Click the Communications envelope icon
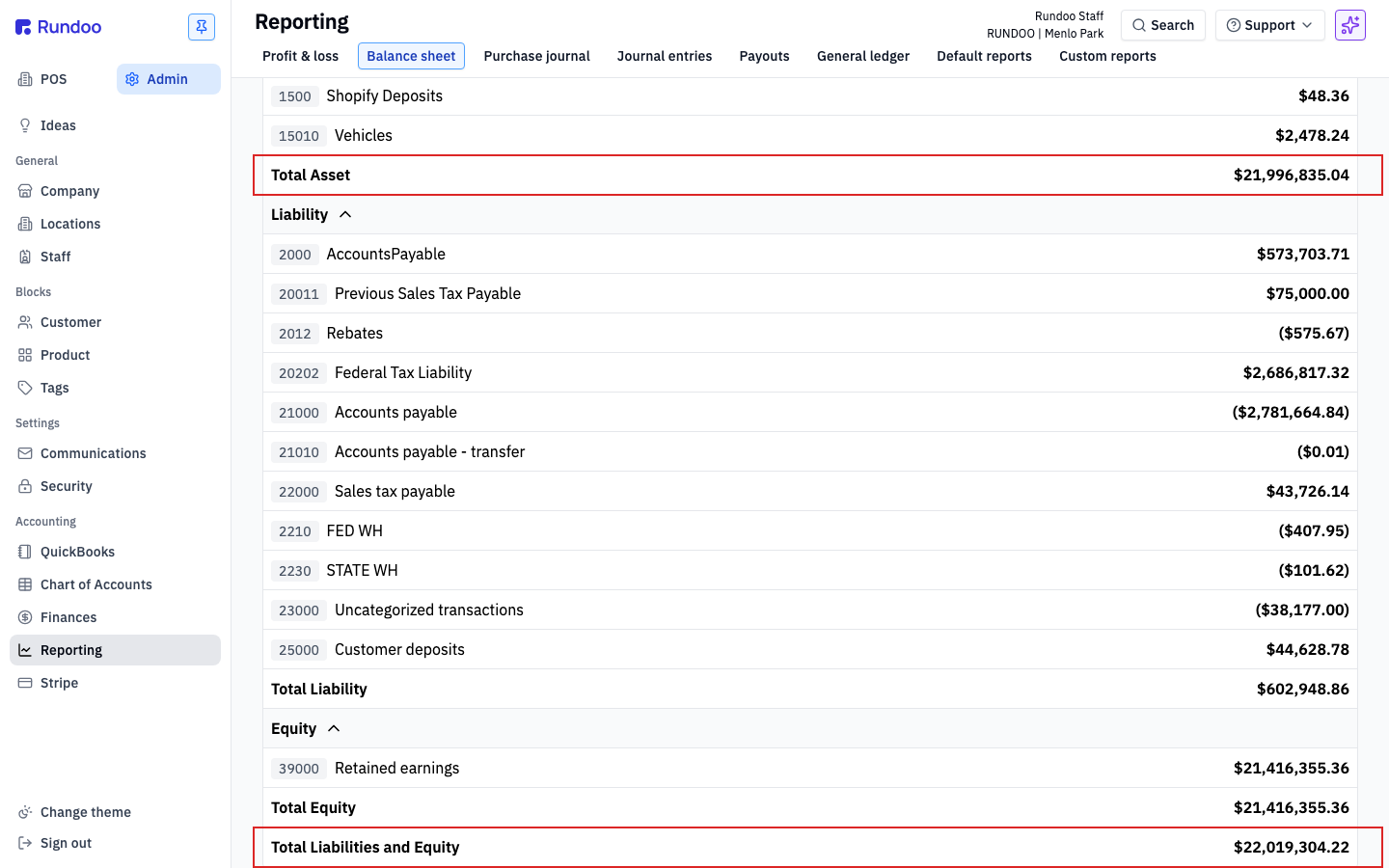 [x=25, y=453]
